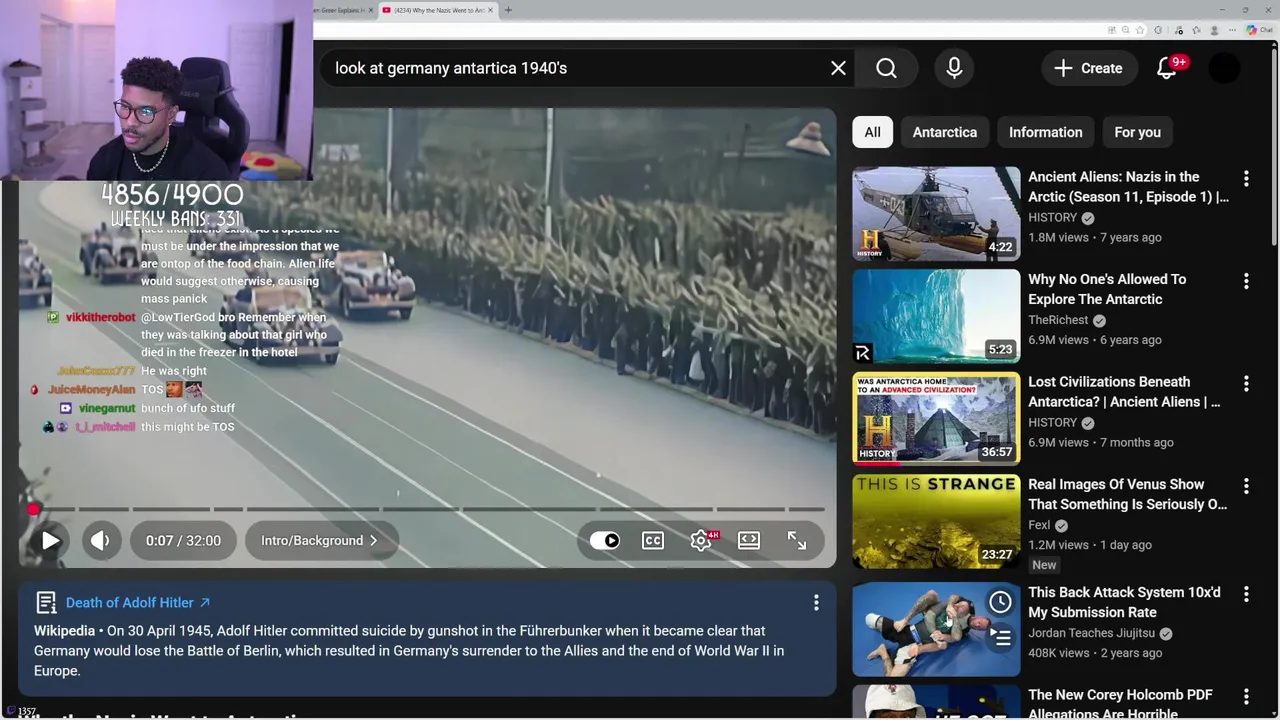The width and height of the screenshot is (1280, 720).
Task: Switch to theater mode
Action: coord(749,541)
